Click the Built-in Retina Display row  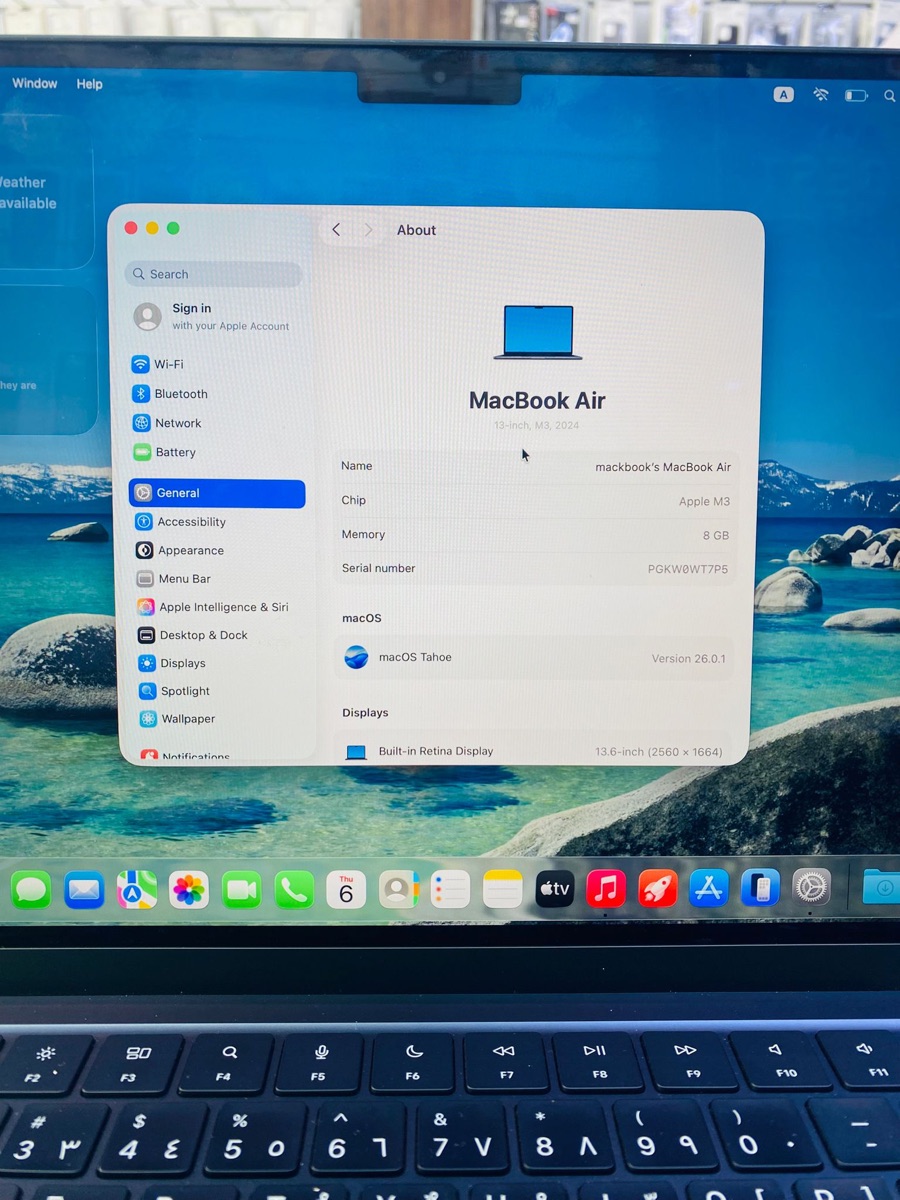click(x=534, y=751)
